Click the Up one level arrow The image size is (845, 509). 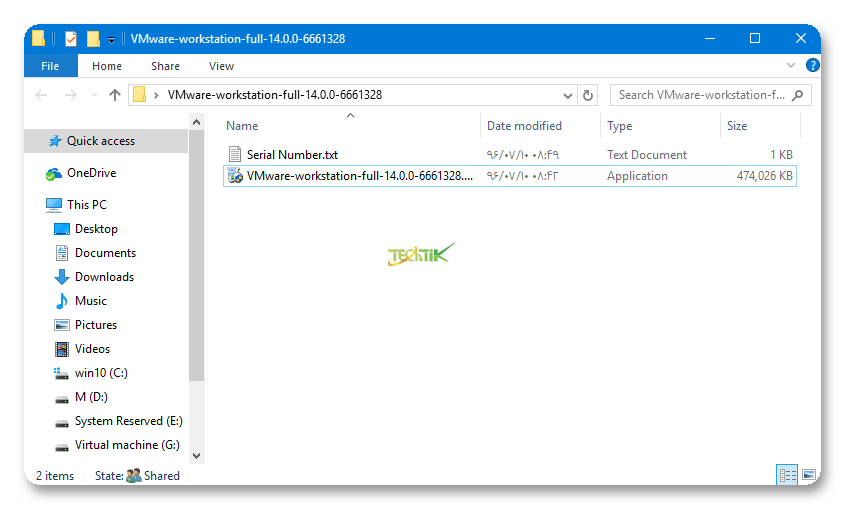[114, 95]
